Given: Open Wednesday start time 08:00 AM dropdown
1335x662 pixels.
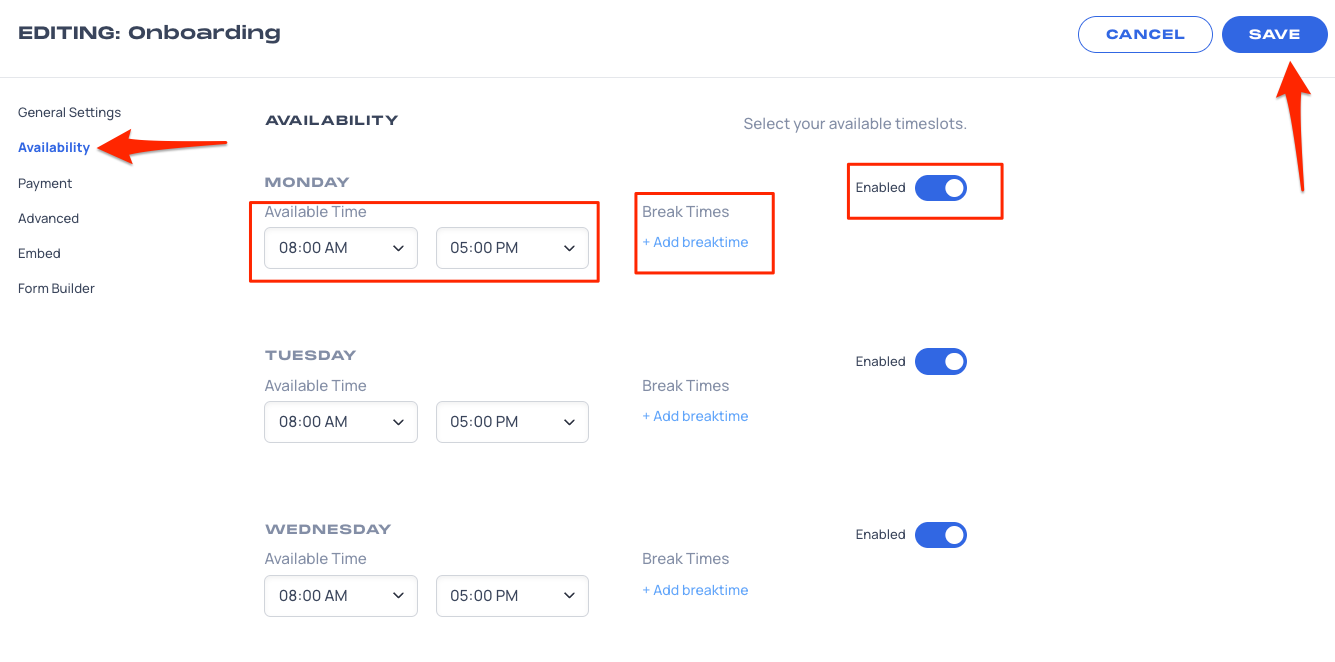Looking at the screenshot, I should pos(341,596).
